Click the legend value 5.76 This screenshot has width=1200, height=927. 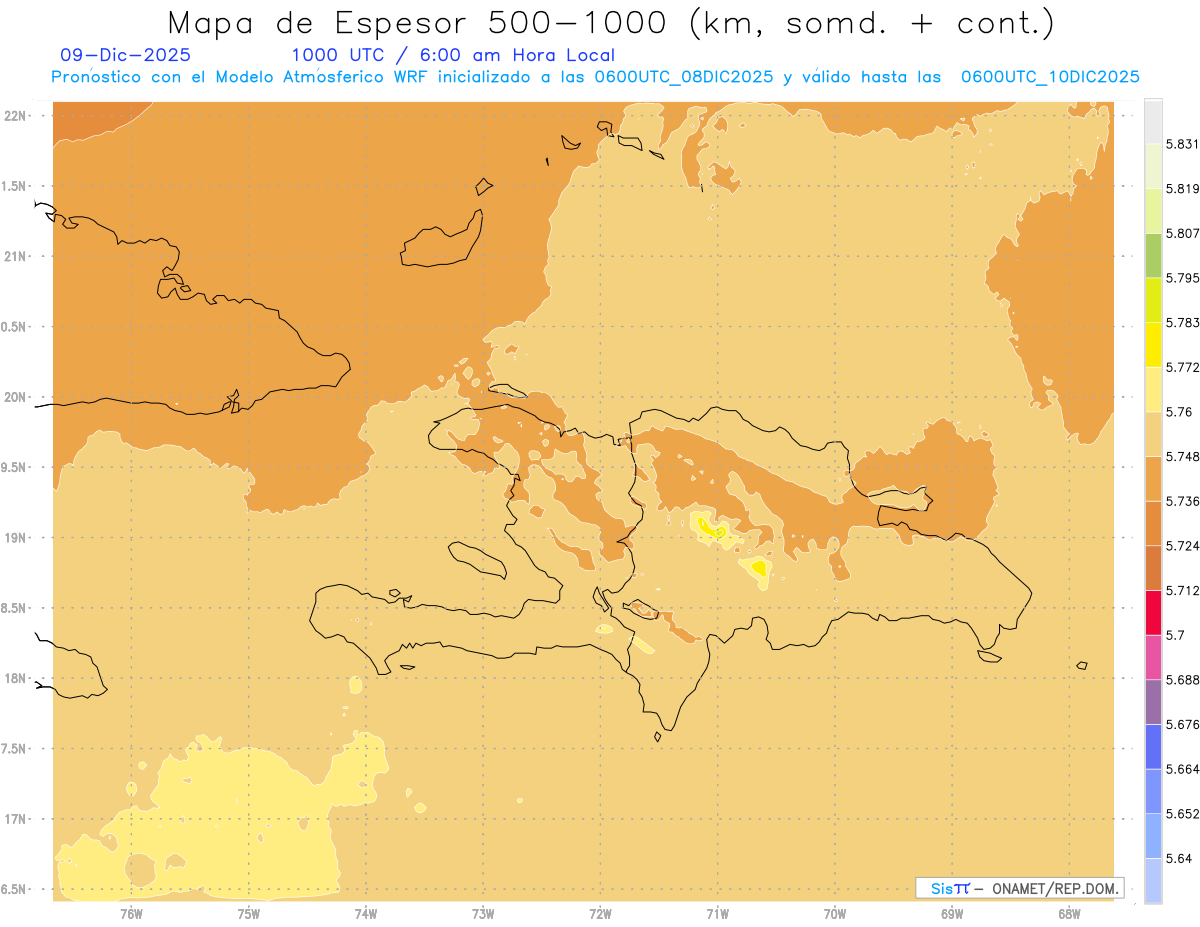pos(1179,412)
